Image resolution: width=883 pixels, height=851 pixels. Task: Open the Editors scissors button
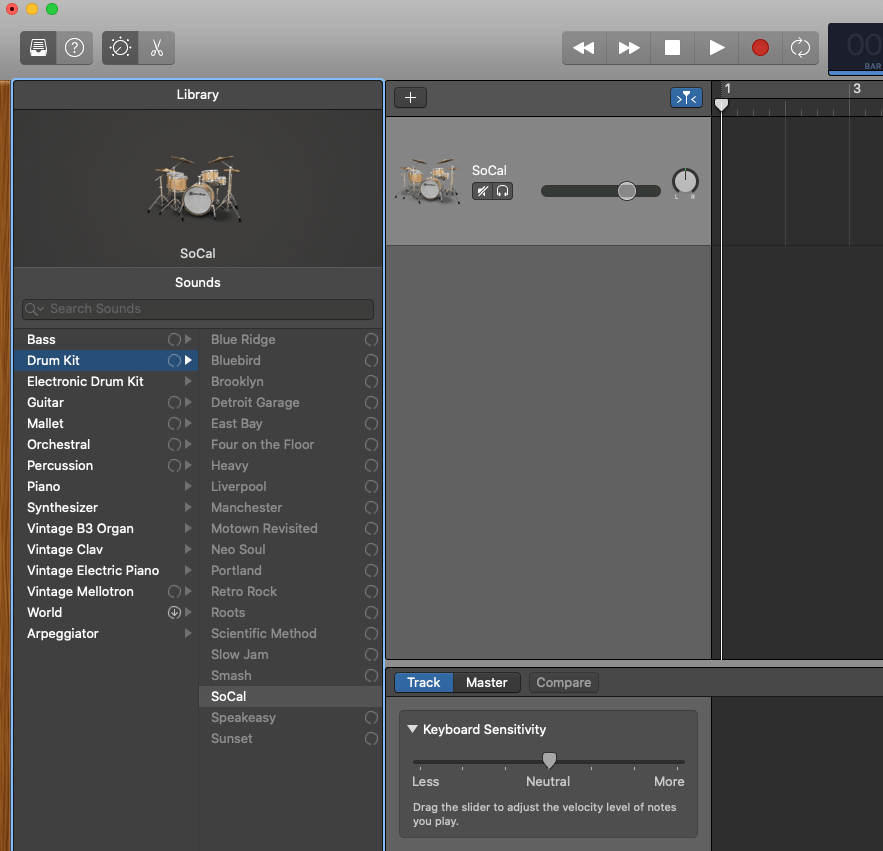(157, 48)
